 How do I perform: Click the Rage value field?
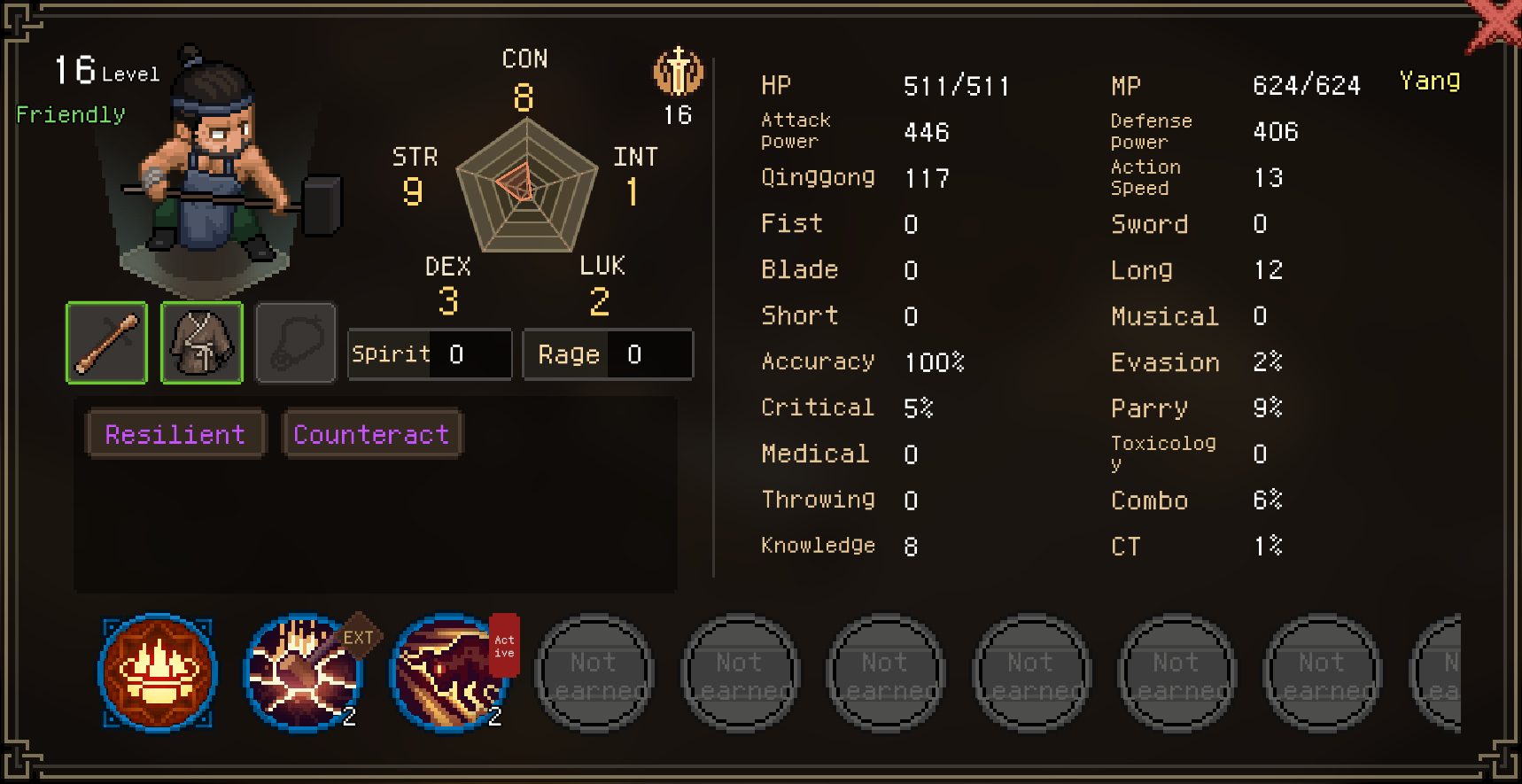click(608, 354)
